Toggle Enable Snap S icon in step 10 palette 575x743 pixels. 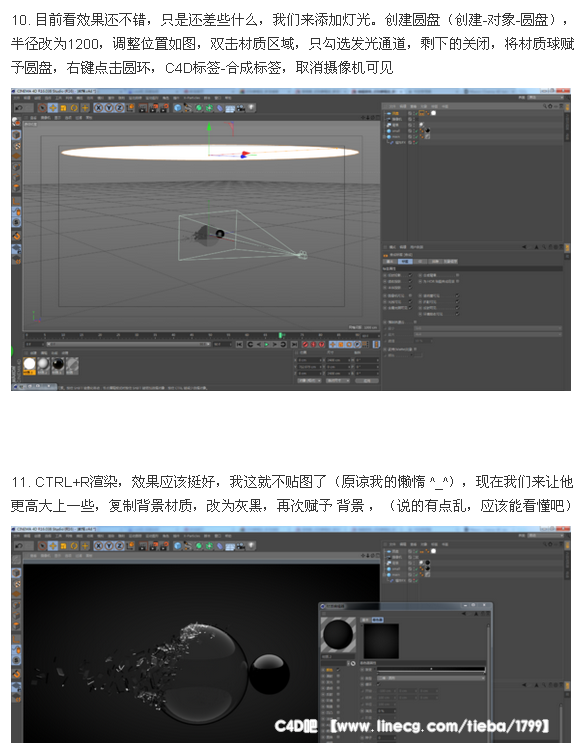pos(16,221)
